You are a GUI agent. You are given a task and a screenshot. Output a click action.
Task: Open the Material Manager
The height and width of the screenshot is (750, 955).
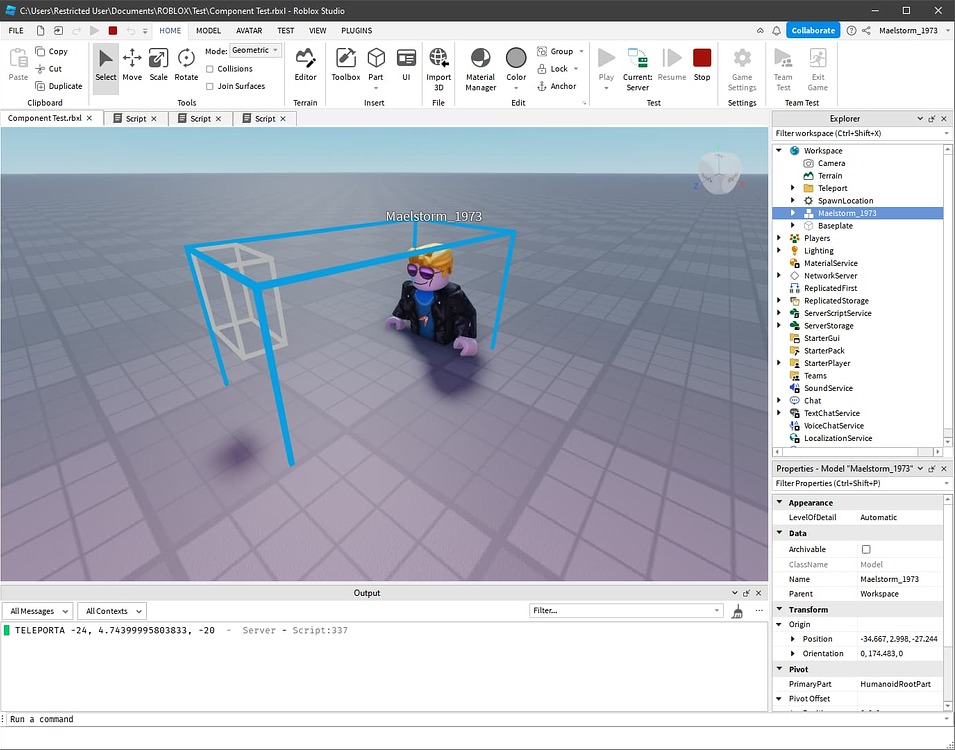pos(480,62)
